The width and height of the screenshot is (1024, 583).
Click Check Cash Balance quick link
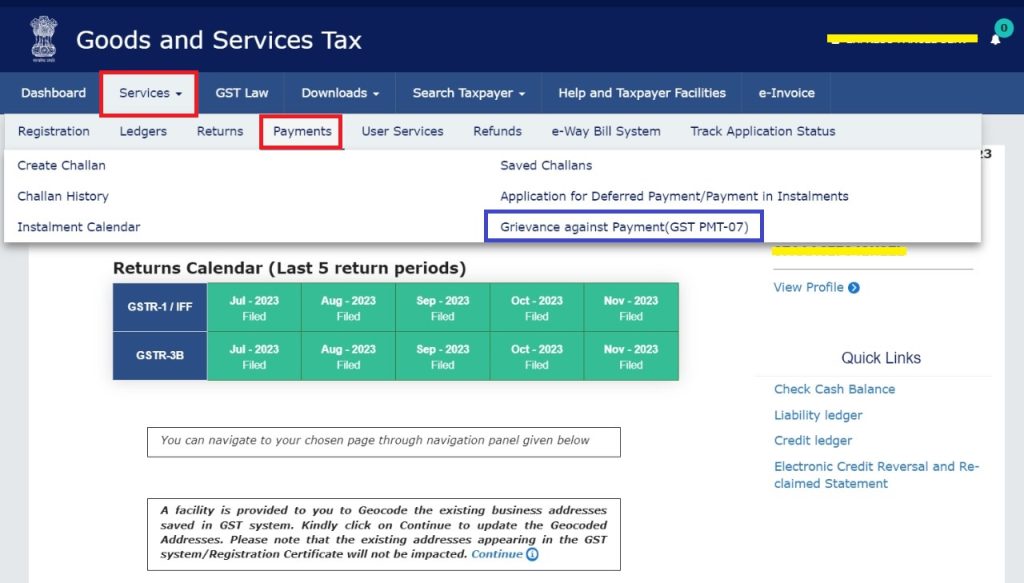tap(834, 389)
